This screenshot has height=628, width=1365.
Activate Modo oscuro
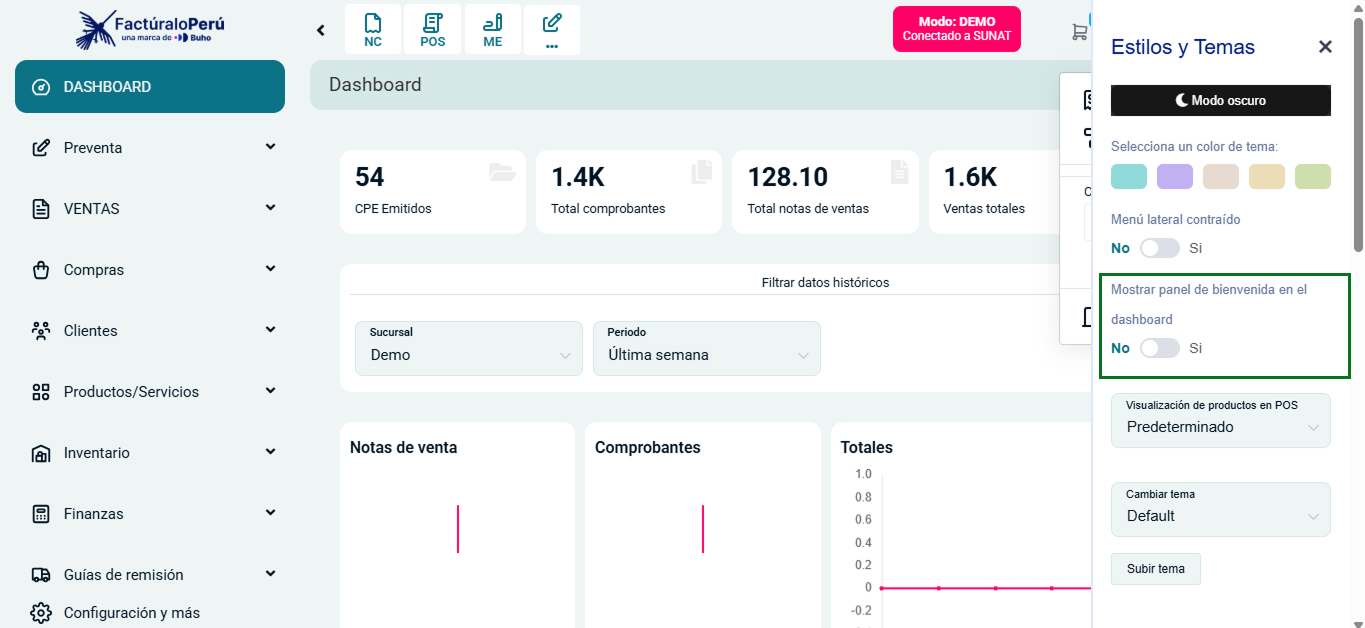pos(1220,100)
